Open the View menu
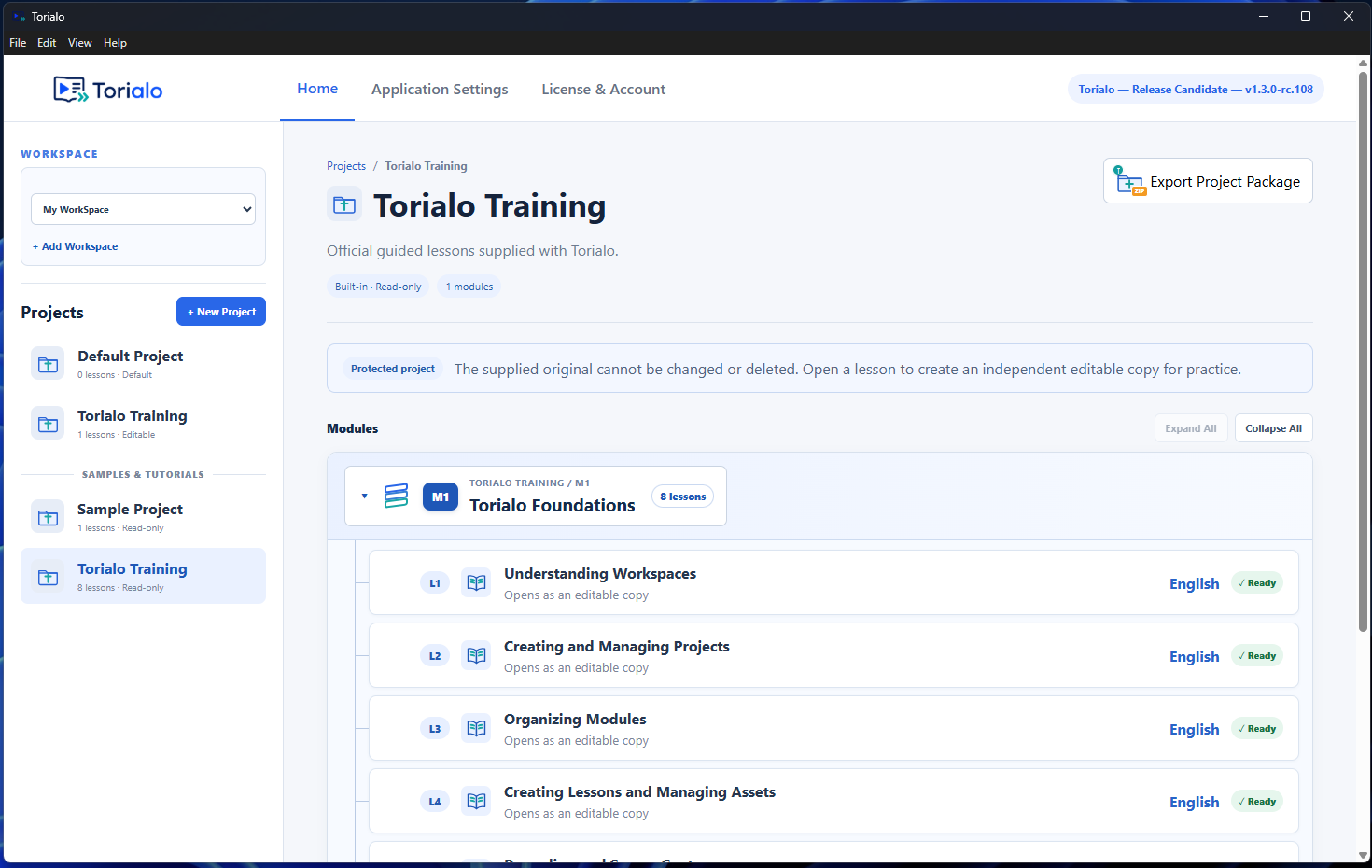1372x868 pixels. click(80, 43)
